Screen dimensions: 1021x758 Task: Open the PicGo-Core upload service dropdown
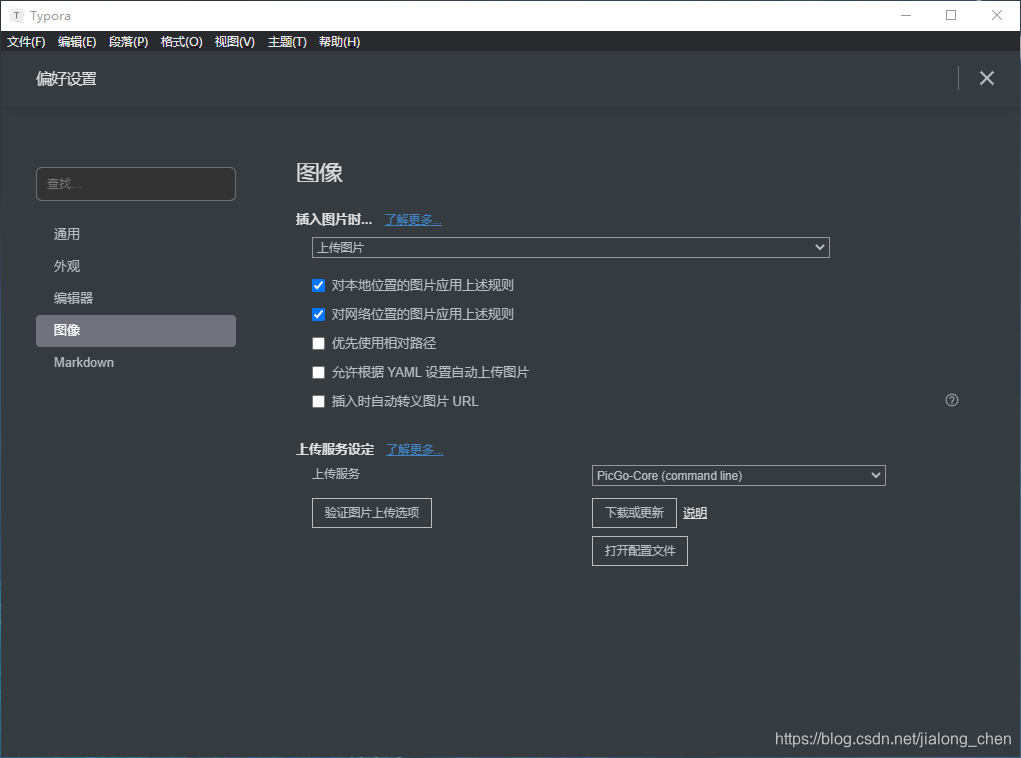[738, 475]
